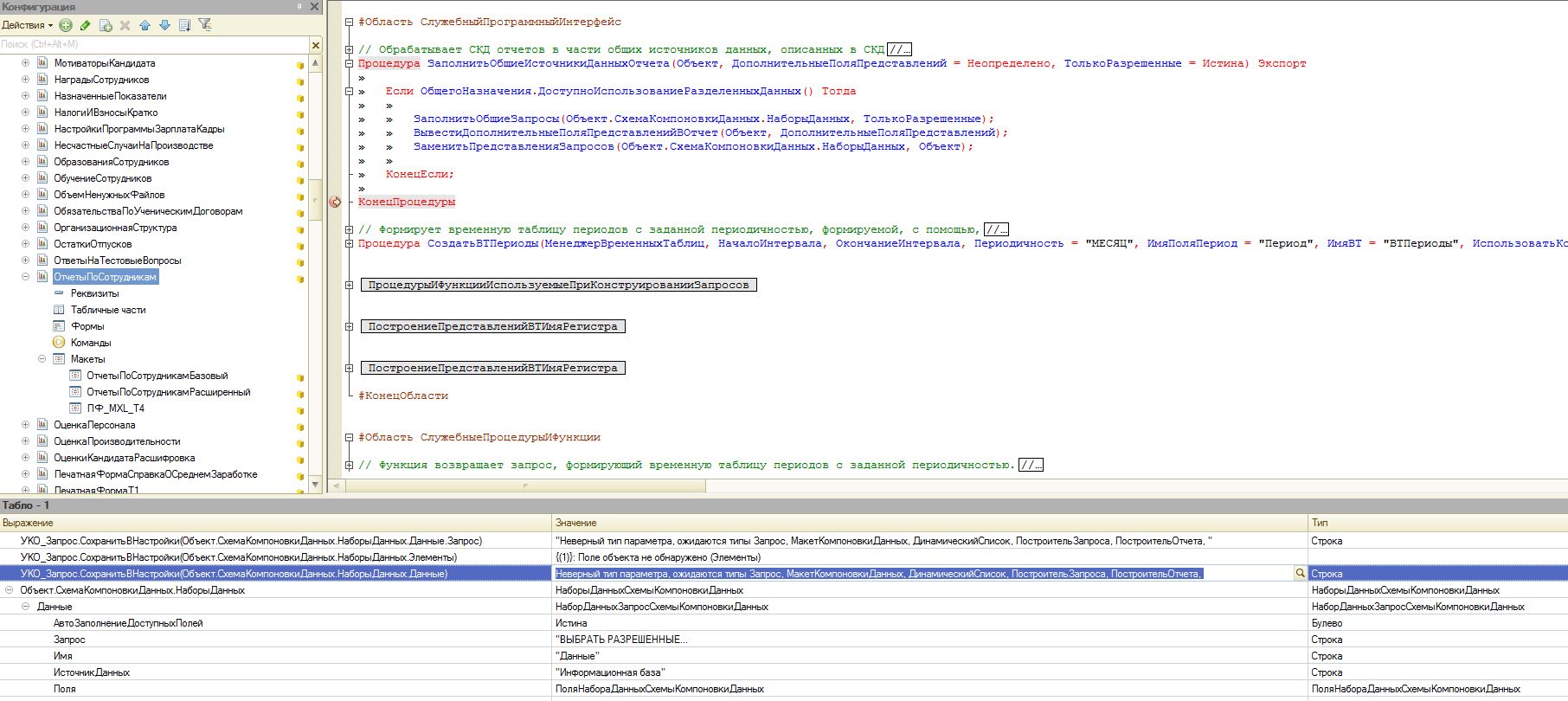Click the Формы node icon
This screenshot has height=701, width=1568.
click(59, 326)
